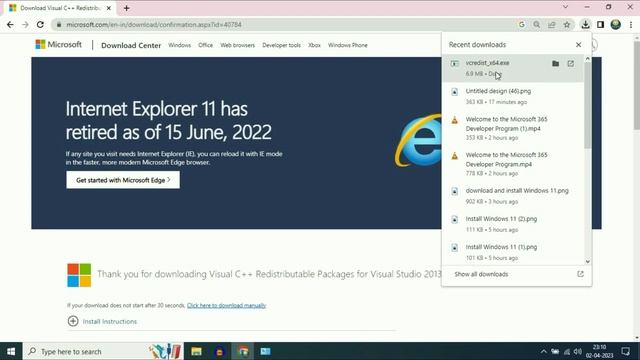Click the address bar URL
The image size is (640, 360).
coord(154,24)
